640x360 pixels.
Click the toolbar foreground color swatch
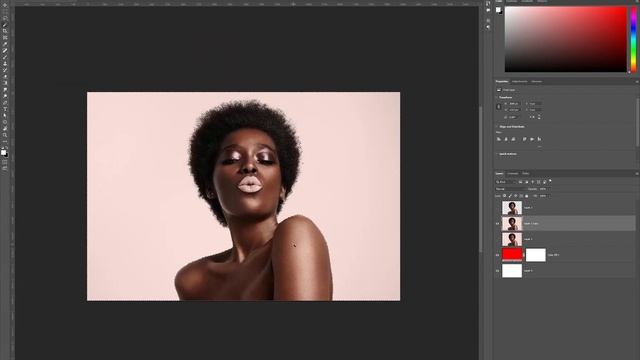point(4,152)
